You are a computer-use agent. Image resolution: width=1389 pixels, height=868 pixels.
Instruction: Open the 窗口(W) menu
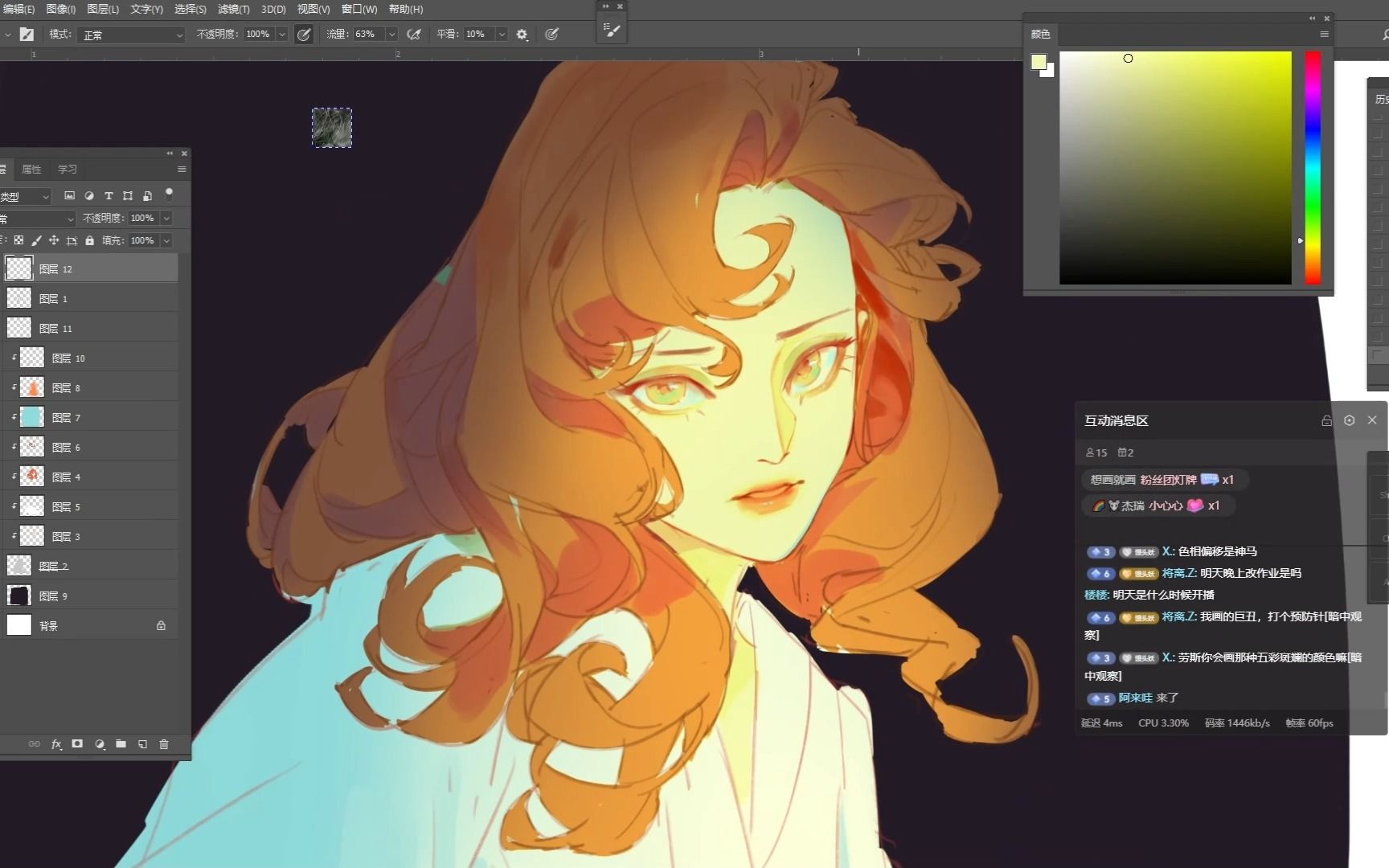(359, 9)
